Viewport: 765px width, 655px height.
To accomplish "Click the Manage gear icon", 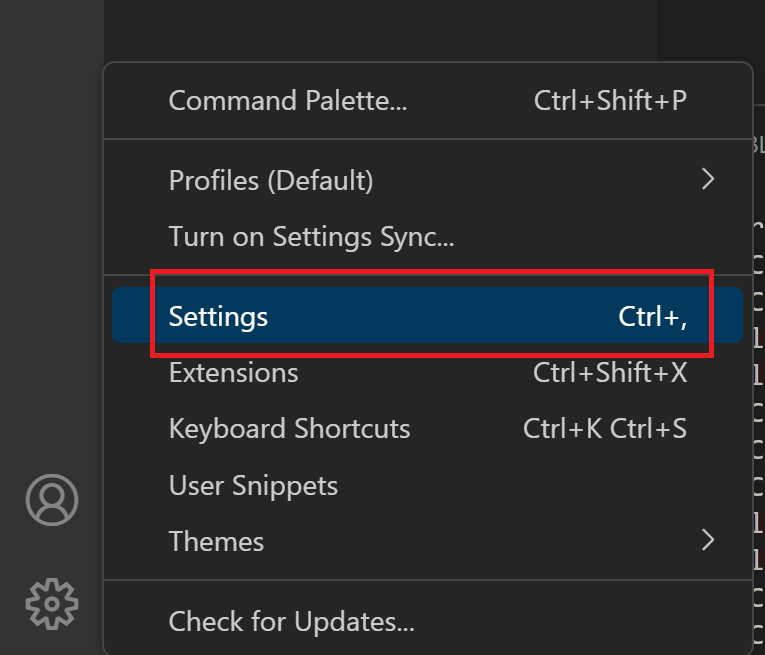I will (51, 602).
